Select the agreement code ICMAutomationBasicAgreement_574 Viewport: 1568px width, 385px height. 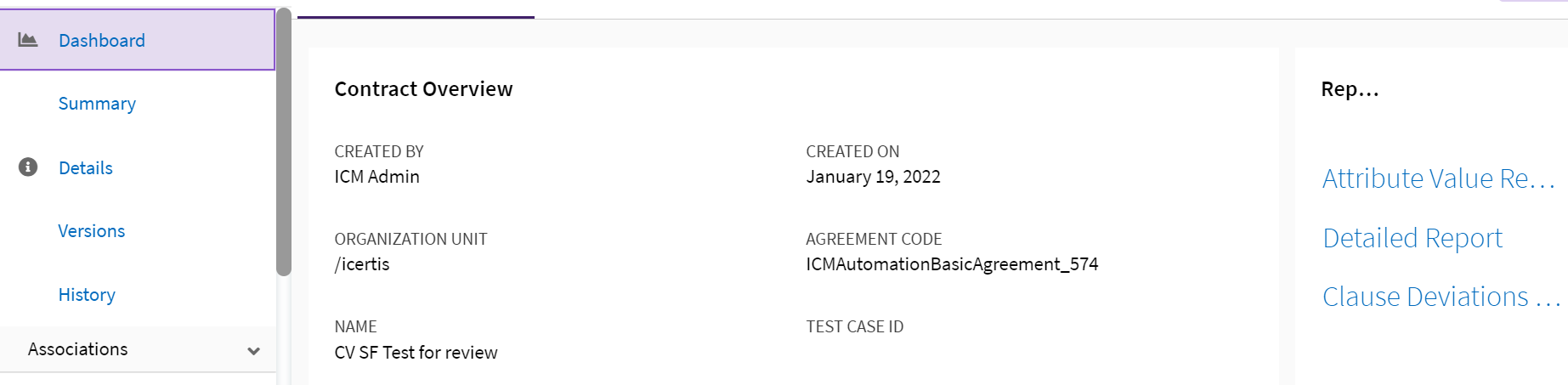952,264
